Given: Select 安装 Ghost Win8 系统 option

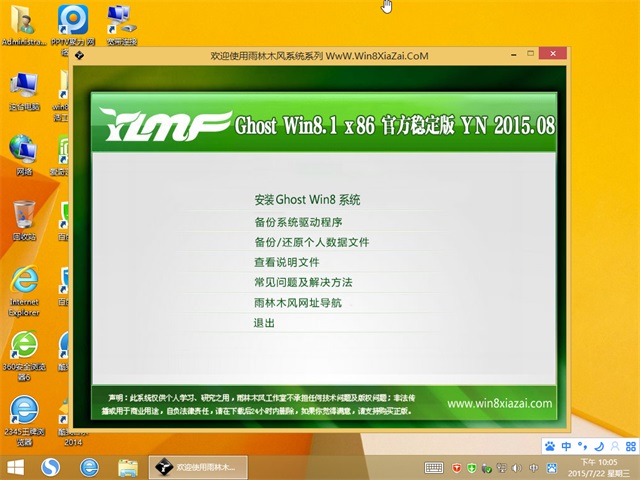Looking at the screenshot, I should pos(307,199).
